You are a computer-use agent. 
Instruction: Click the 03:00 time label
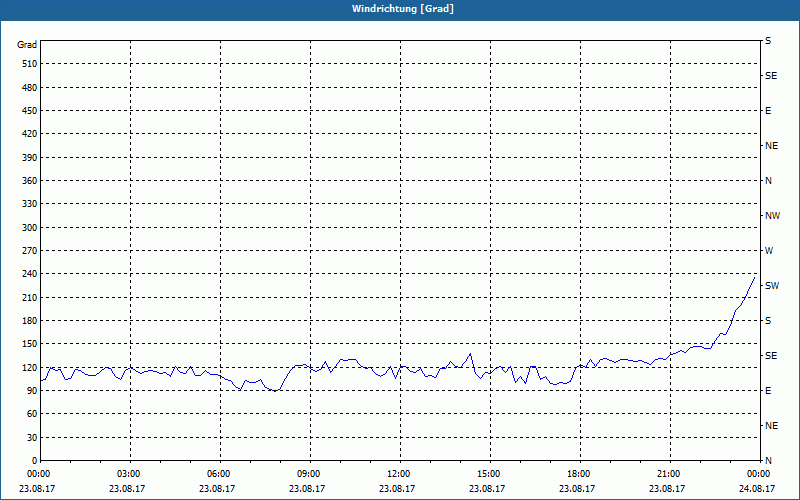point(128,474)
